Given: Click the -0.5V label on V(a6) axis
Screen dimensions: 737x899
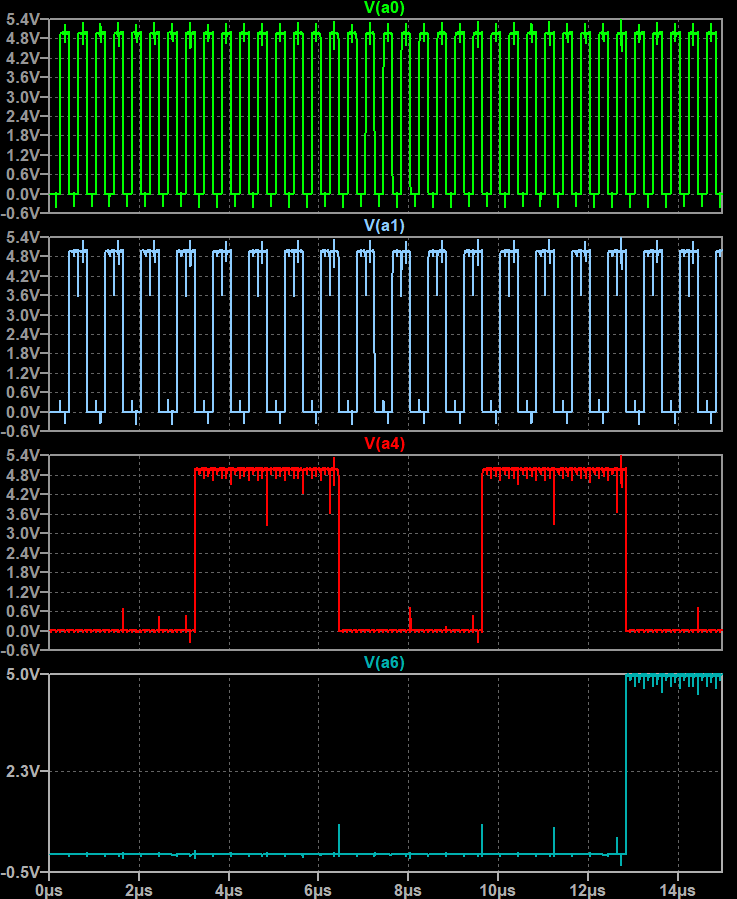Looking at the screenshot, I should 21,872.
